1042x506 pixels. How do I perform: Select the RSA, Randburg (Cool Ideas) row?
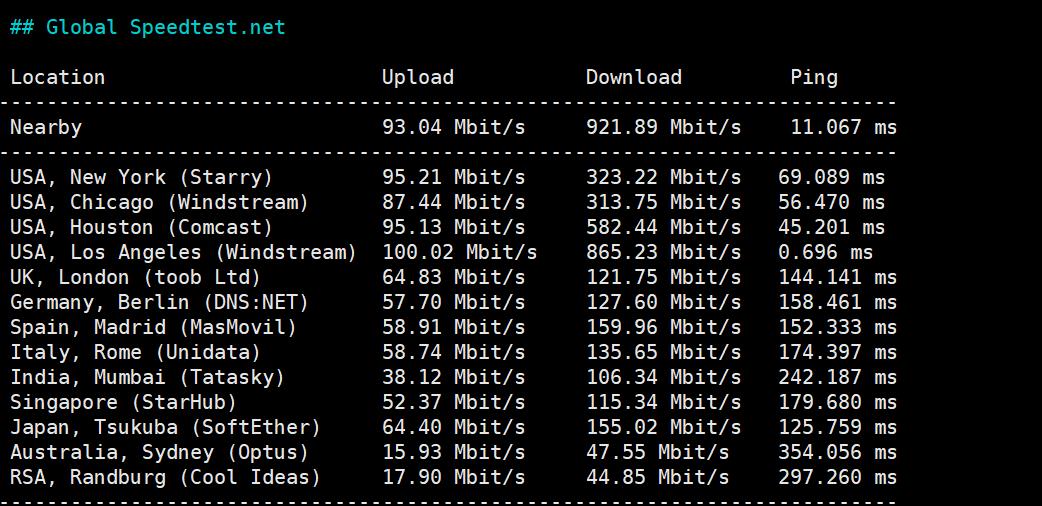coord(165,477)
